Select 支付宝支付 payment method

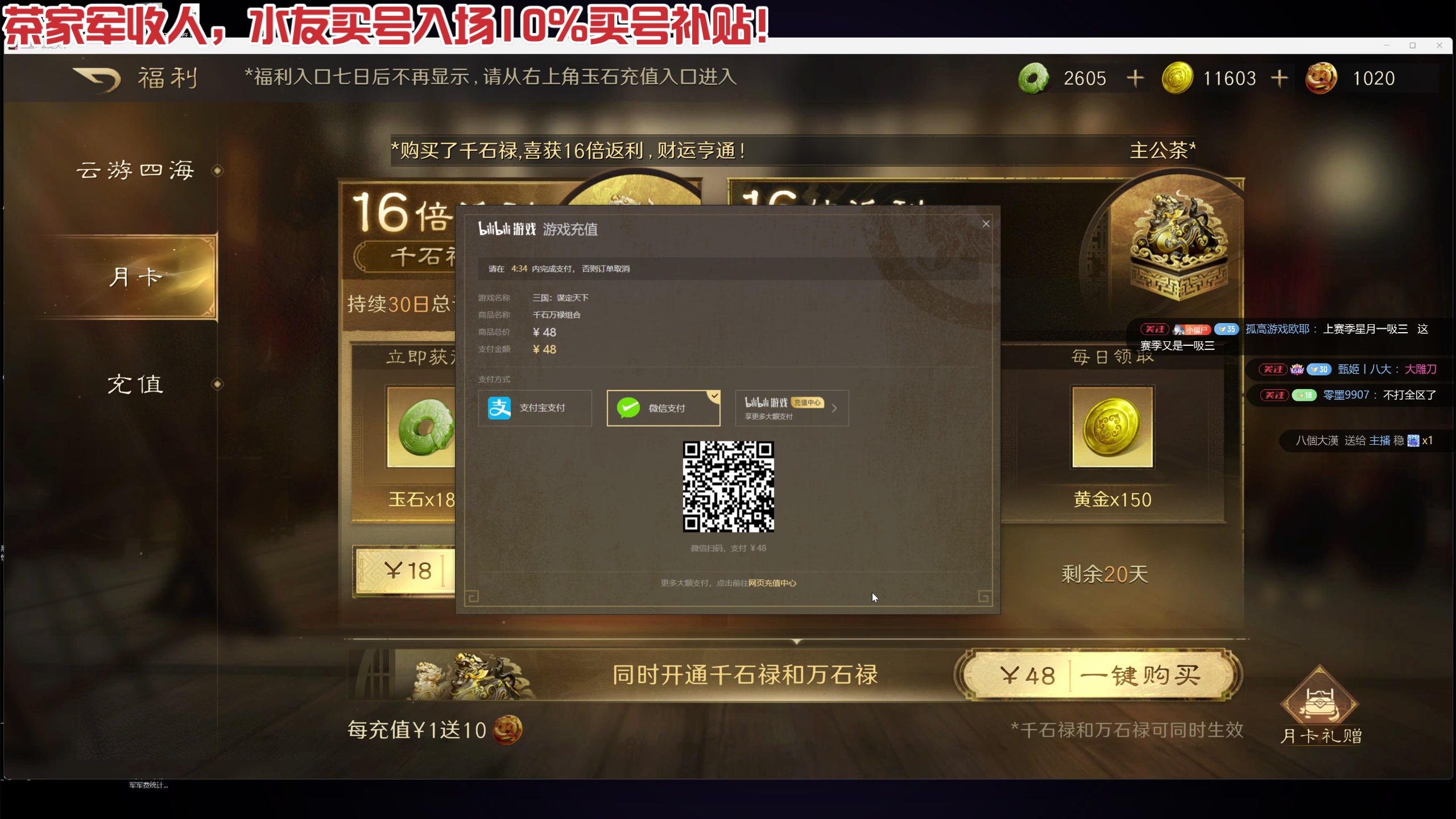pos(535,408)
